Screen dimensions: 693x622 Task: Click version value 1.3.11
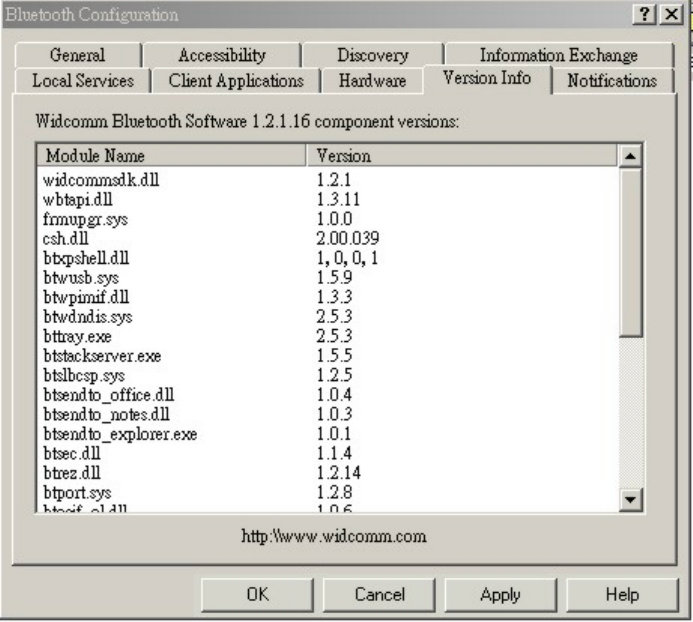click(338, 200)
